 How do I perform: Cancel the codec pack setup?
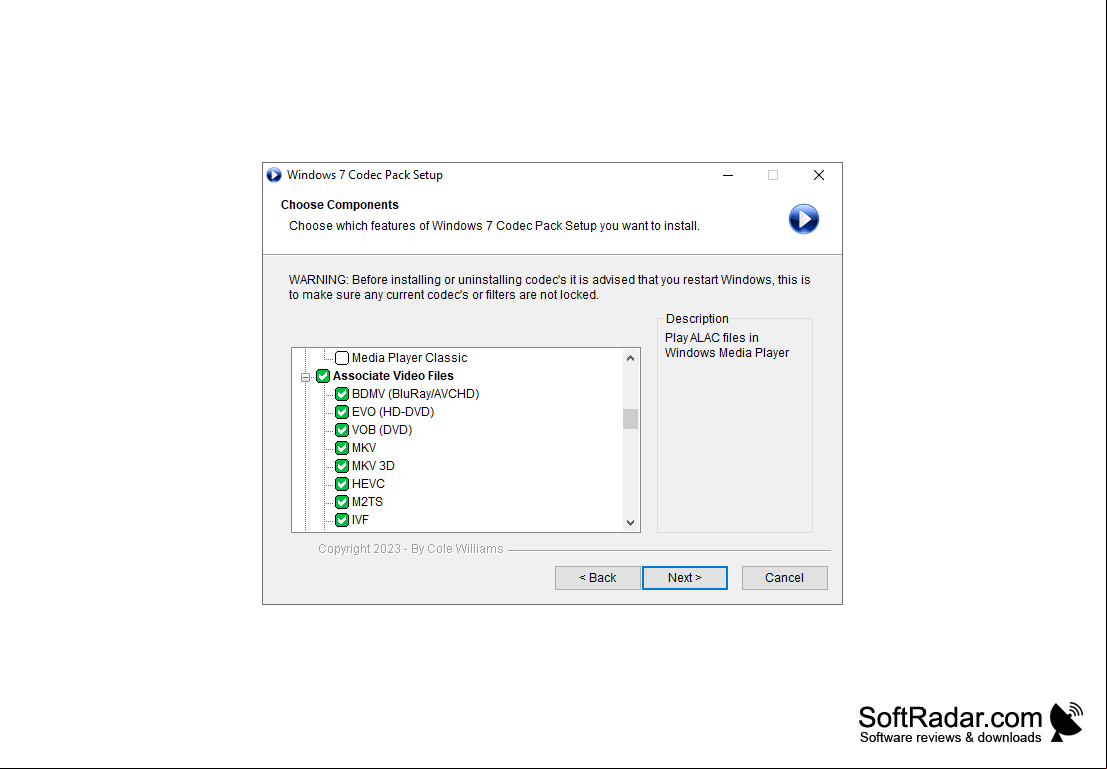pos(784,578)
